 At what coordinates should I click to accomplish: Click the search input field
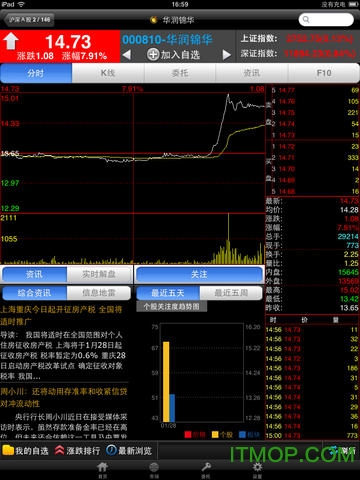[x=326, y=20]
